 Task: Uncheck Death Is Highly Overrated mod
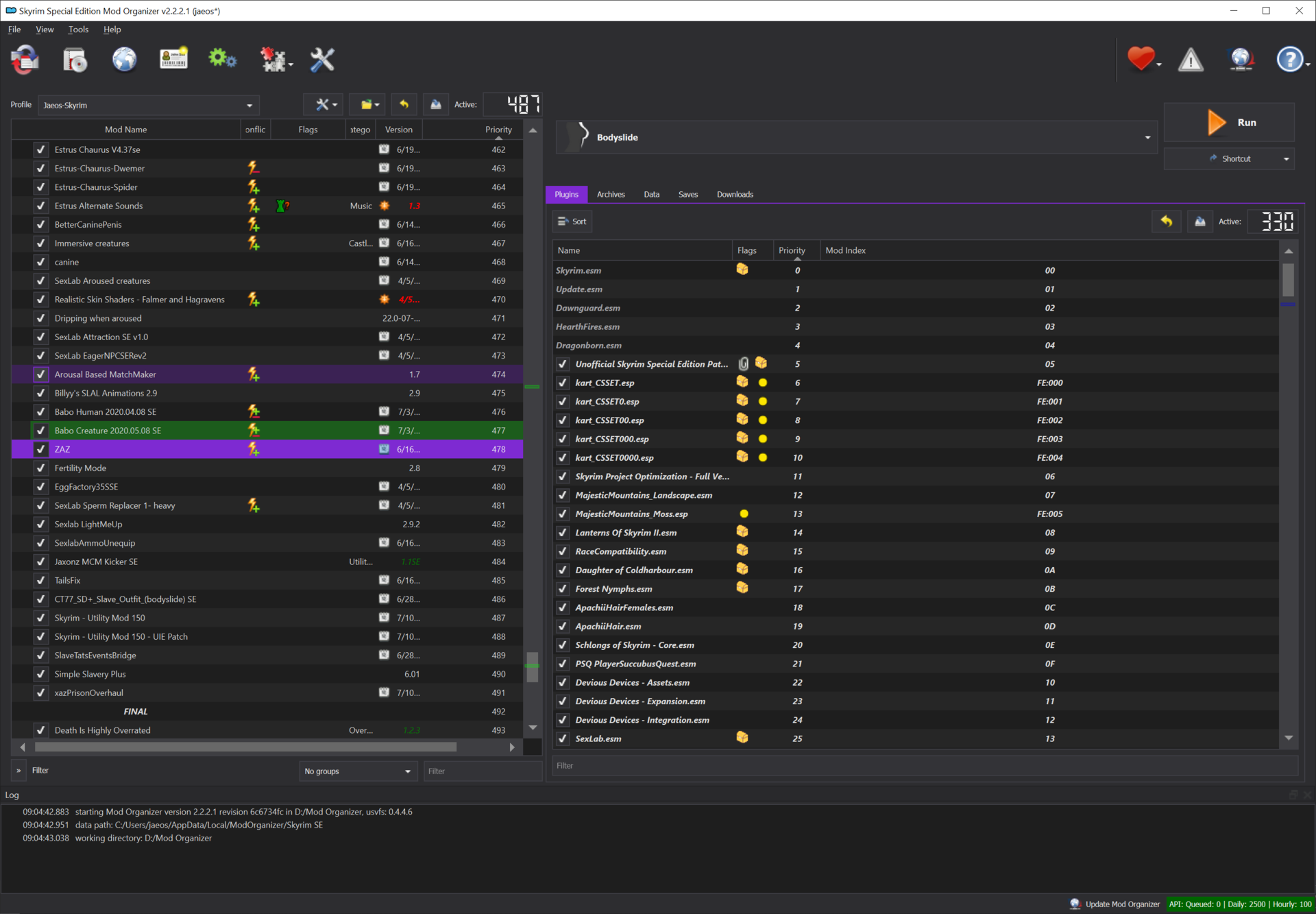click(x=41, y=730)
